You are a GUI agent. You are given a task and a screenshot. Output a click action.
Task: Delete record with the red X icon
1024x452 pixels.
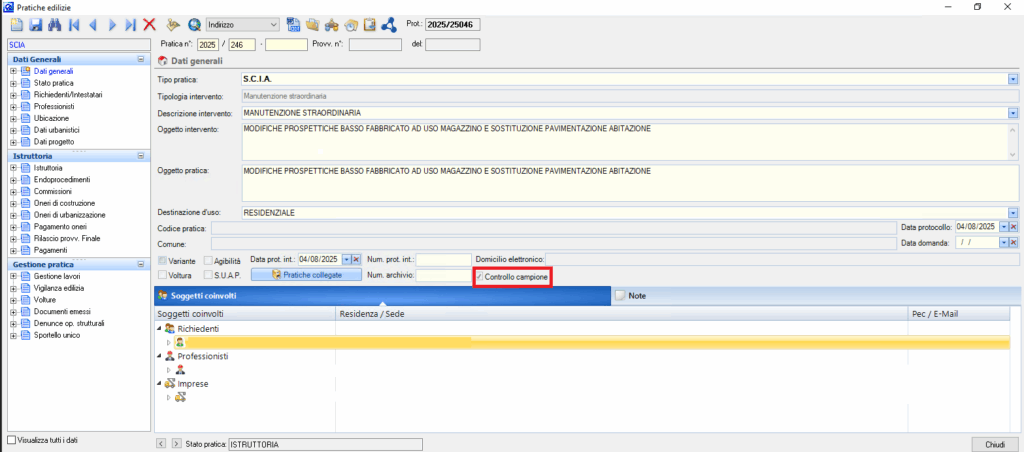(x=149, y=24)
